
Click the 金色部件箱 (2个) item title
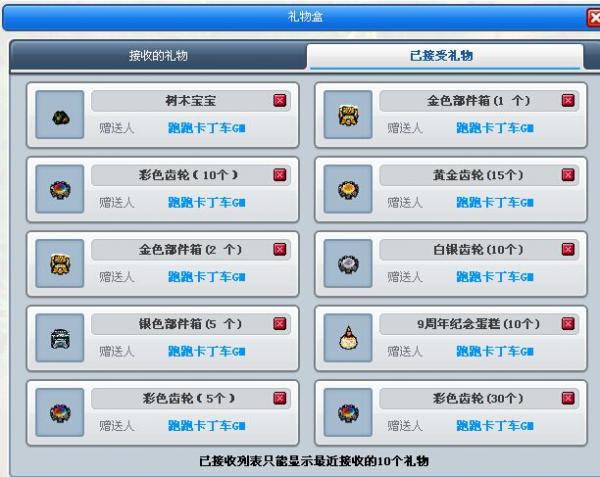(x=190, y=250)
